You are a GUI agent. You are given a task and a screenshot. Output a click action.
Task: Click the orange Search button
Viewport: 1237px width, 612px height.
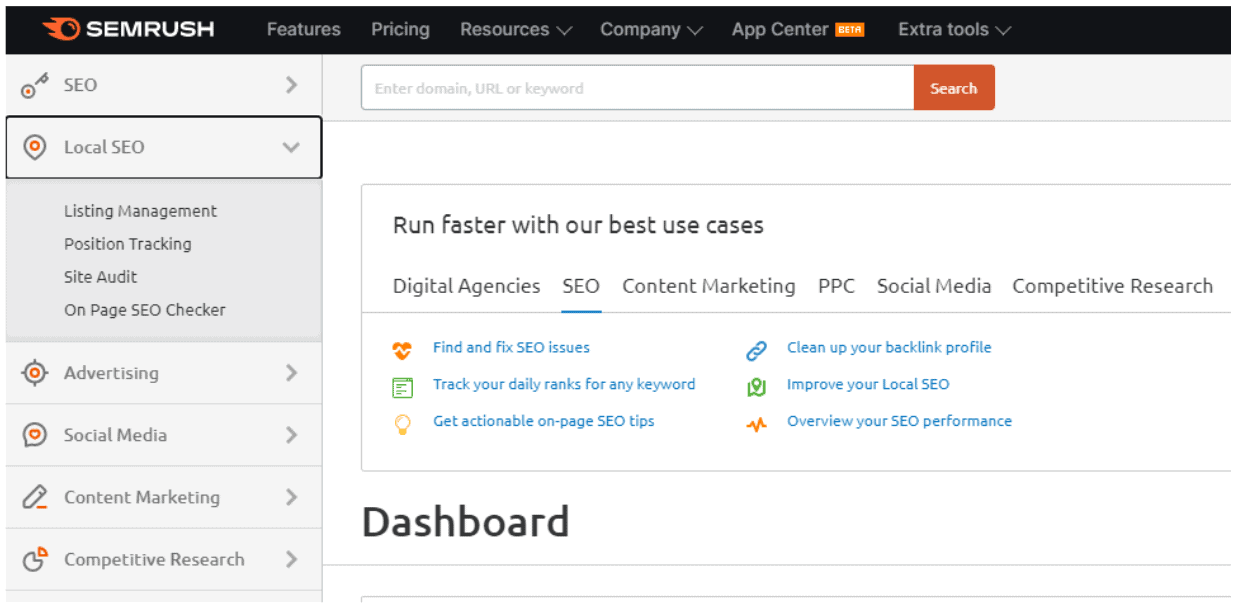click(954, 88)
